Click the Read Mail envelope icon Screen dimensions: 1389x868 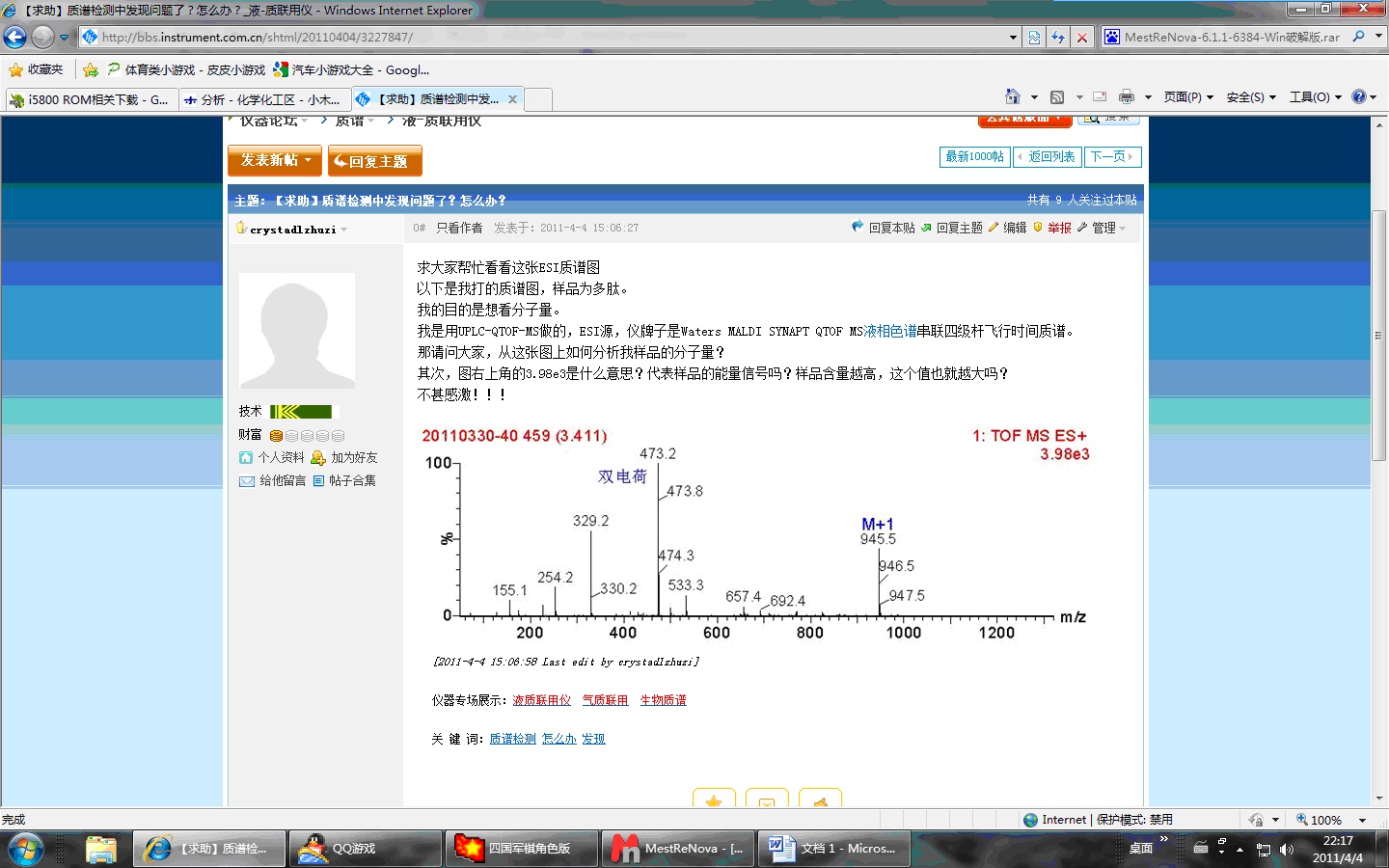pos(1100,96)
